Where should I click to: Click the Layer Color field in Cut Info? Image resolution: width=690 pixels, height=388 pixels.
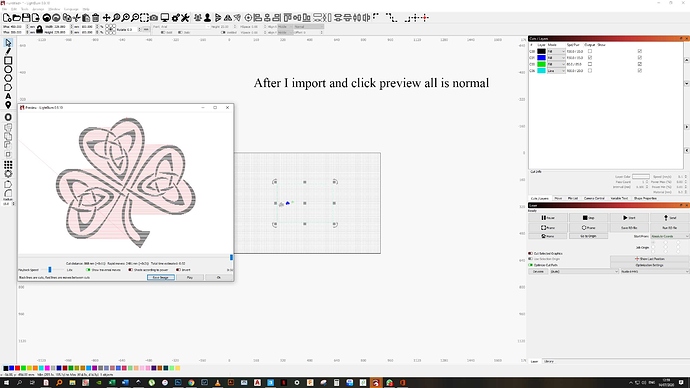point(640,176)
